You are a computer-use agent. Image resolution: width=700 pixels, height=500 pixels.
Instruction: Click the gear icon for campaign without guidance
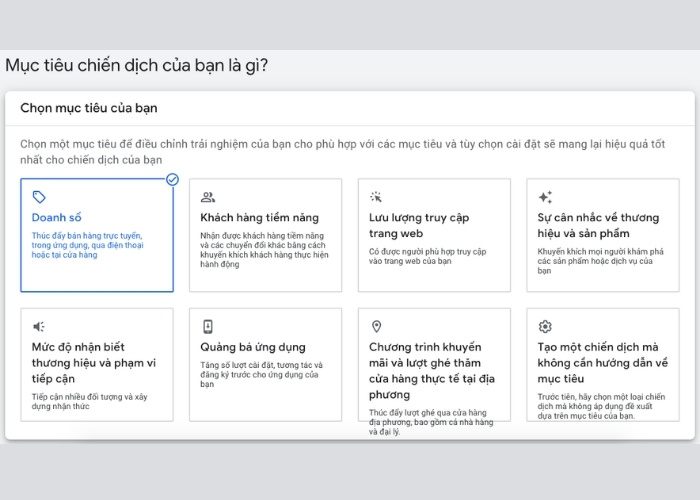tap(545, 326)
